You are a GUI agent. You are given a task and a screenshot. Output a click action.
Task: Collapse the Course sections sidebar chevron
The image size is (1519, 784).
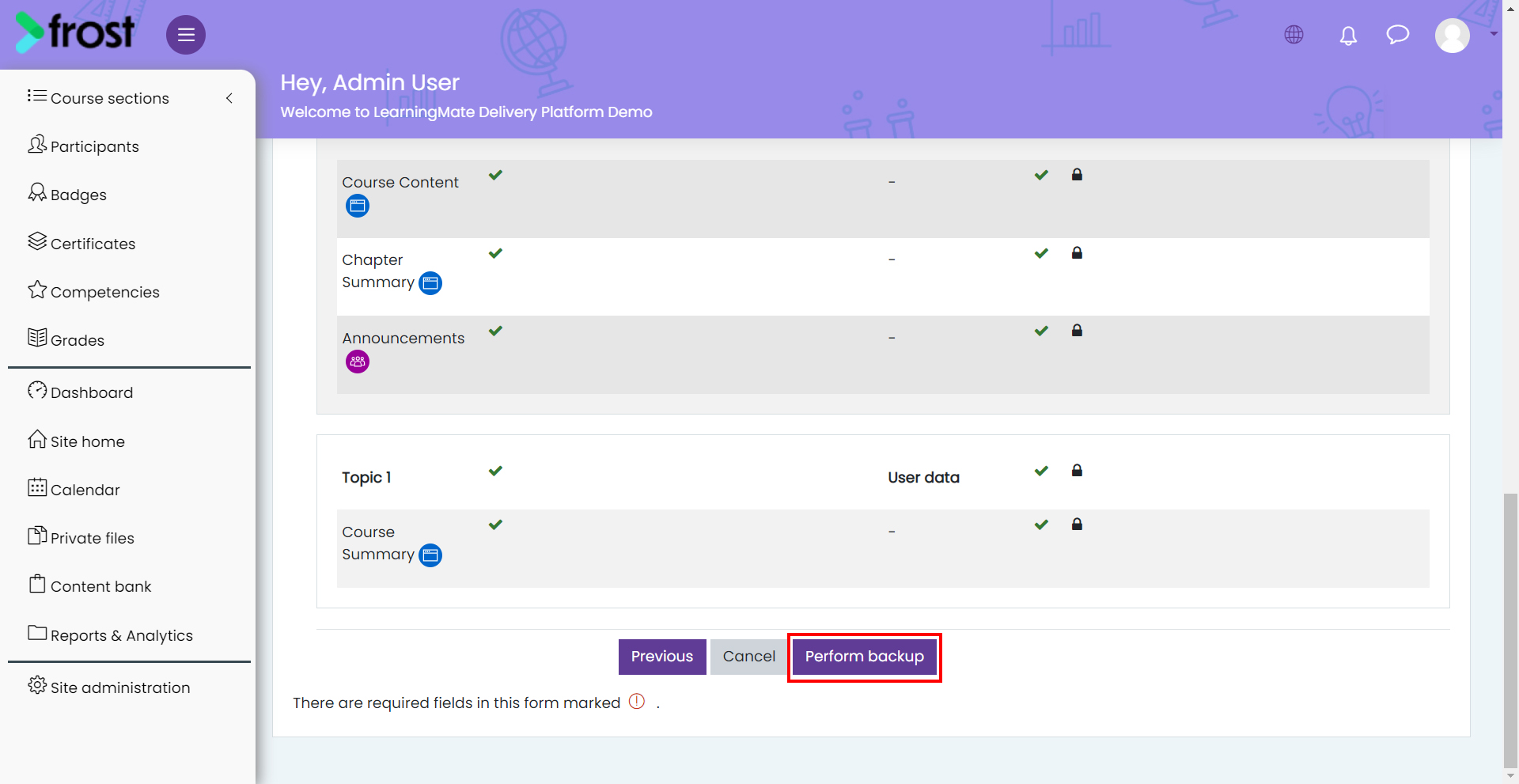tap(229, 98)
